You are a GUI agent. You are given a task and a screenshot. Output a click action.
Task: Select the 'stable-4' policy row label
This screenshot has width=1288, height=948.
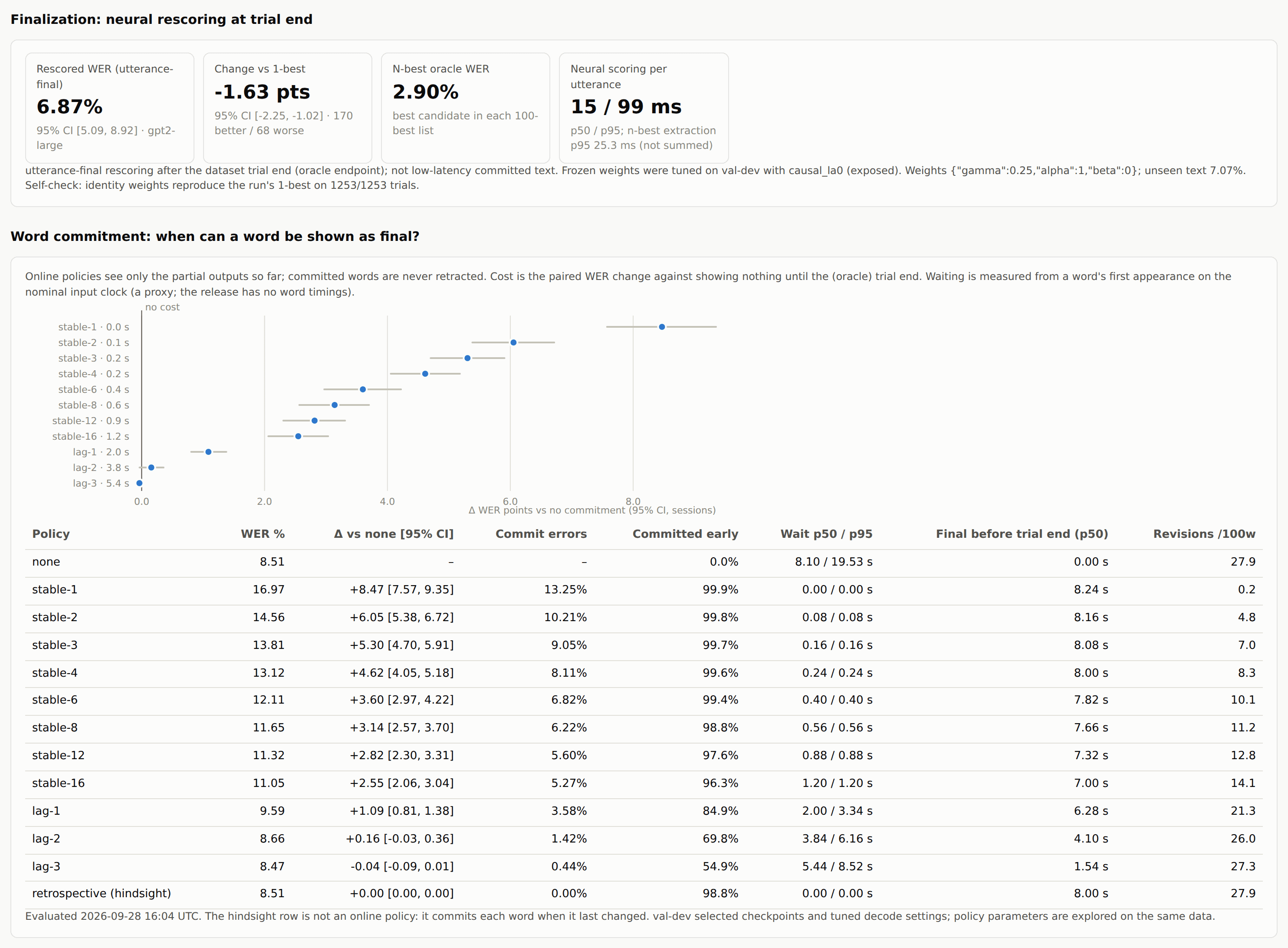55,672
